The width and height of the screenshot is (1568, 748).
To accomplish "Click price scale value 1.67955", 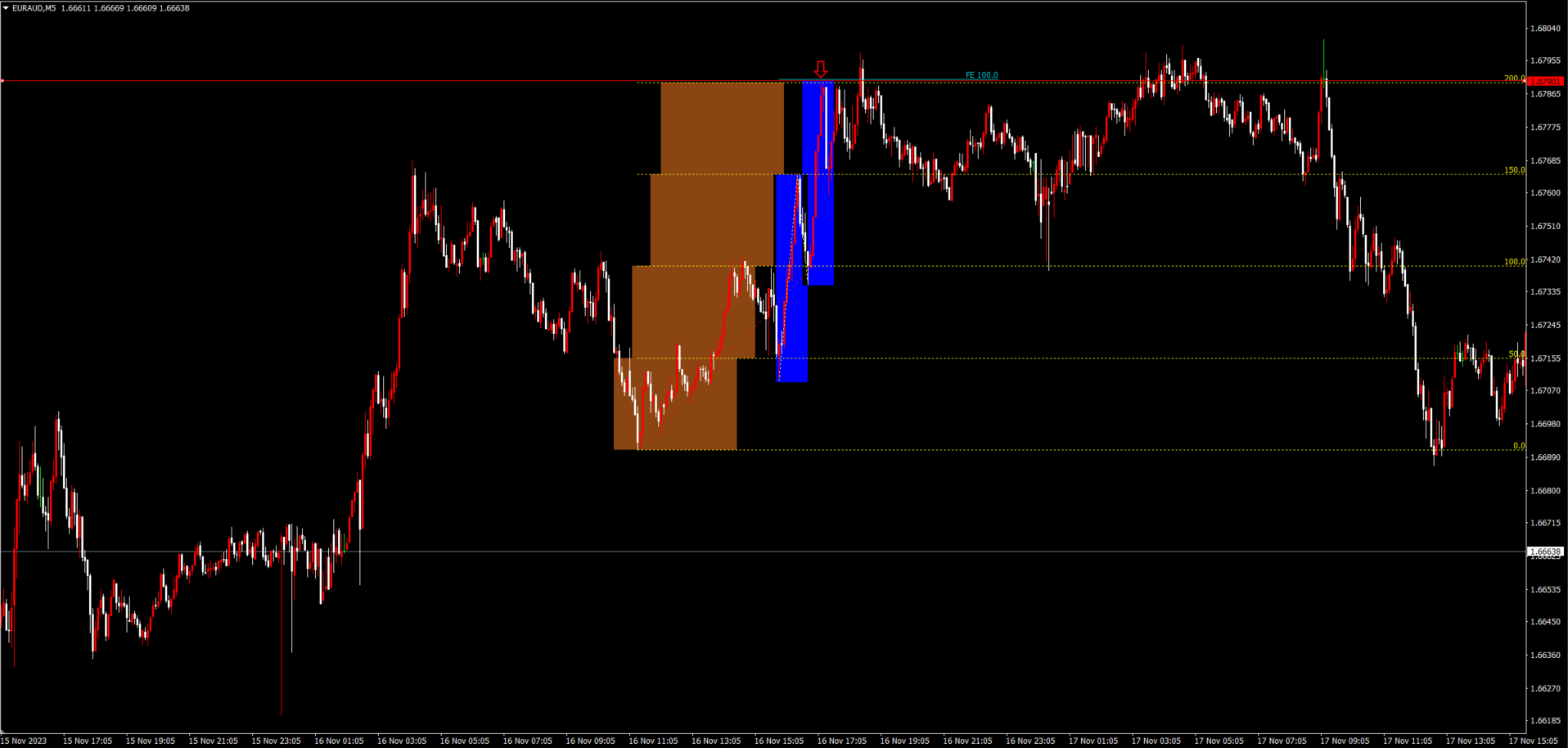I will 1545,61.
